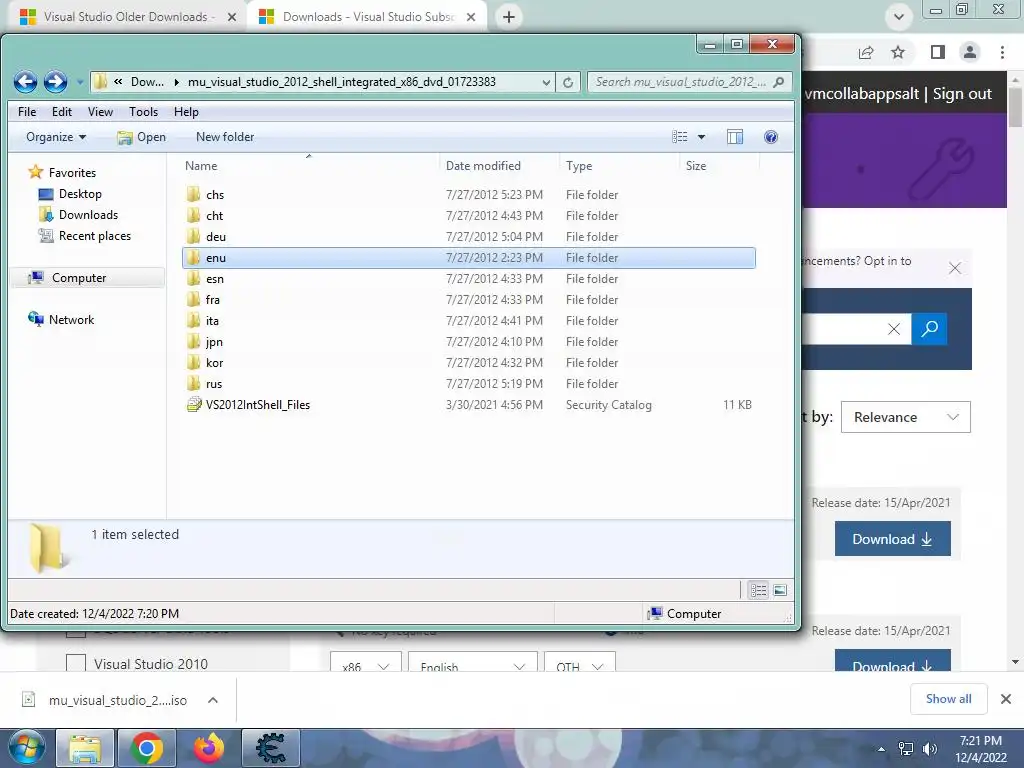This screenshot has width=1024, height=768.
Task: Switch to large thumbnails view in status bar
Action: pyautogui.click(x=780, y=590)
